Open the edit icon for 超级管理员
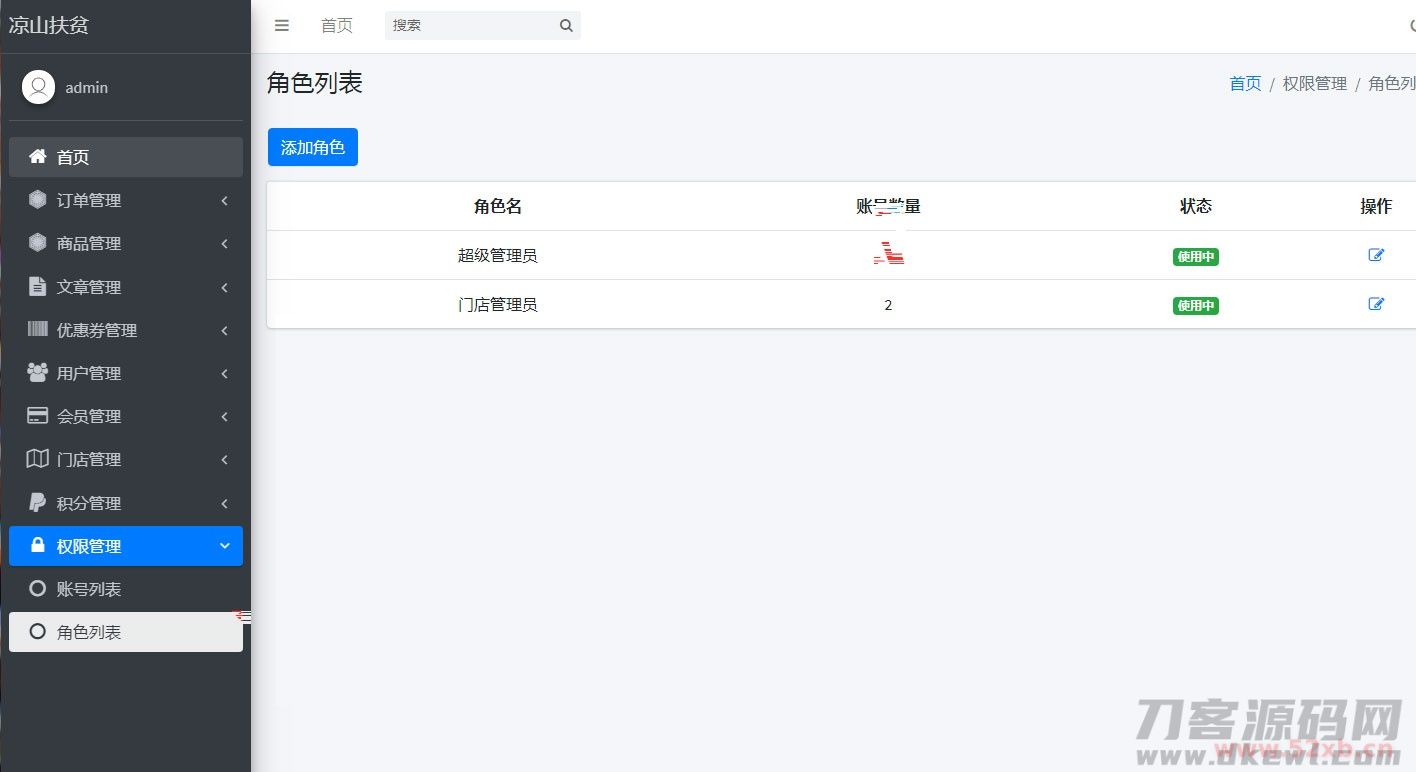 pyautogui.click(x=1377, y=254)
